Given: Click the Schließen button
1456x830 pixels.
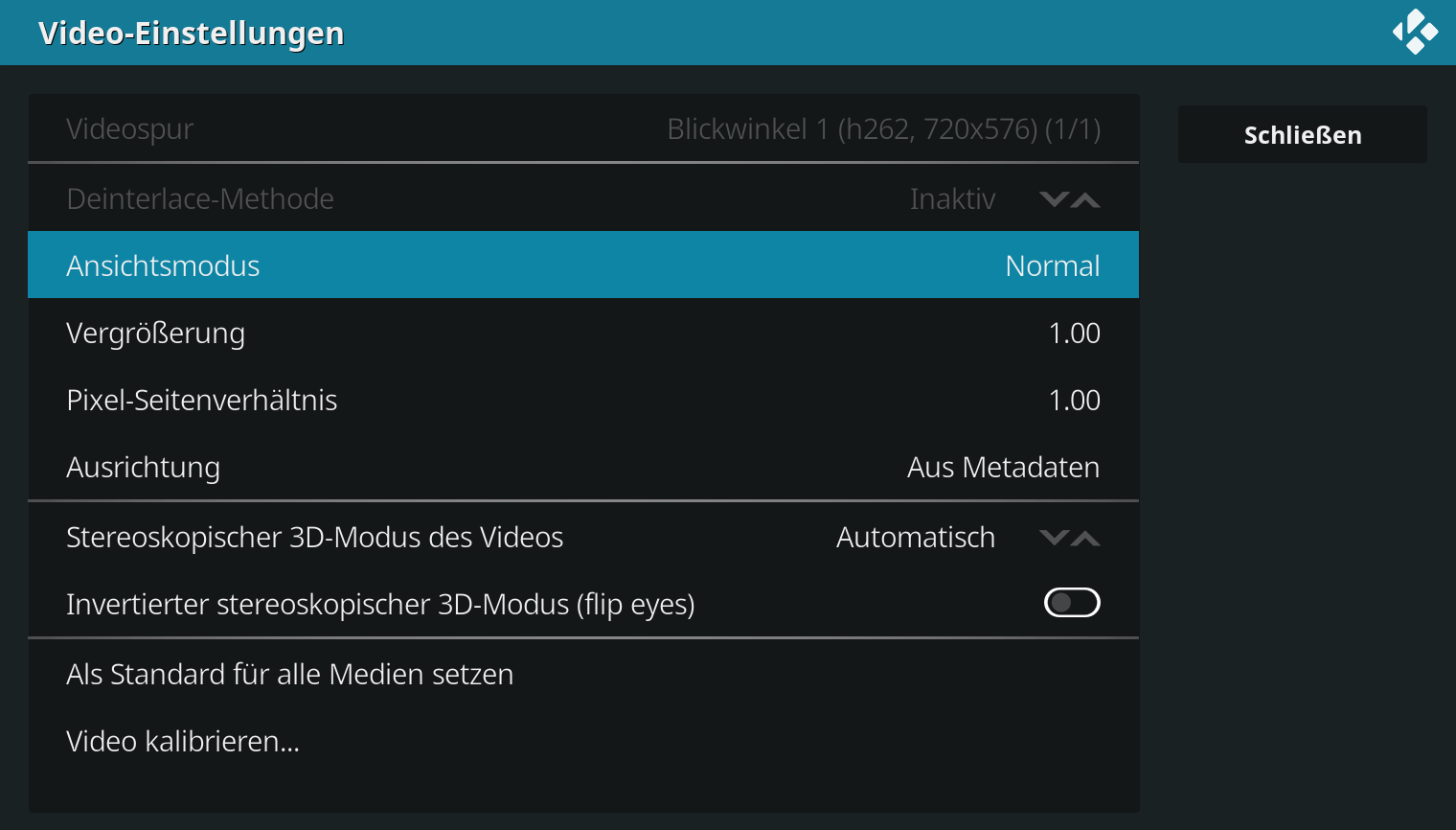Looking at the screenshot, I should click(x=1303, y=134).
